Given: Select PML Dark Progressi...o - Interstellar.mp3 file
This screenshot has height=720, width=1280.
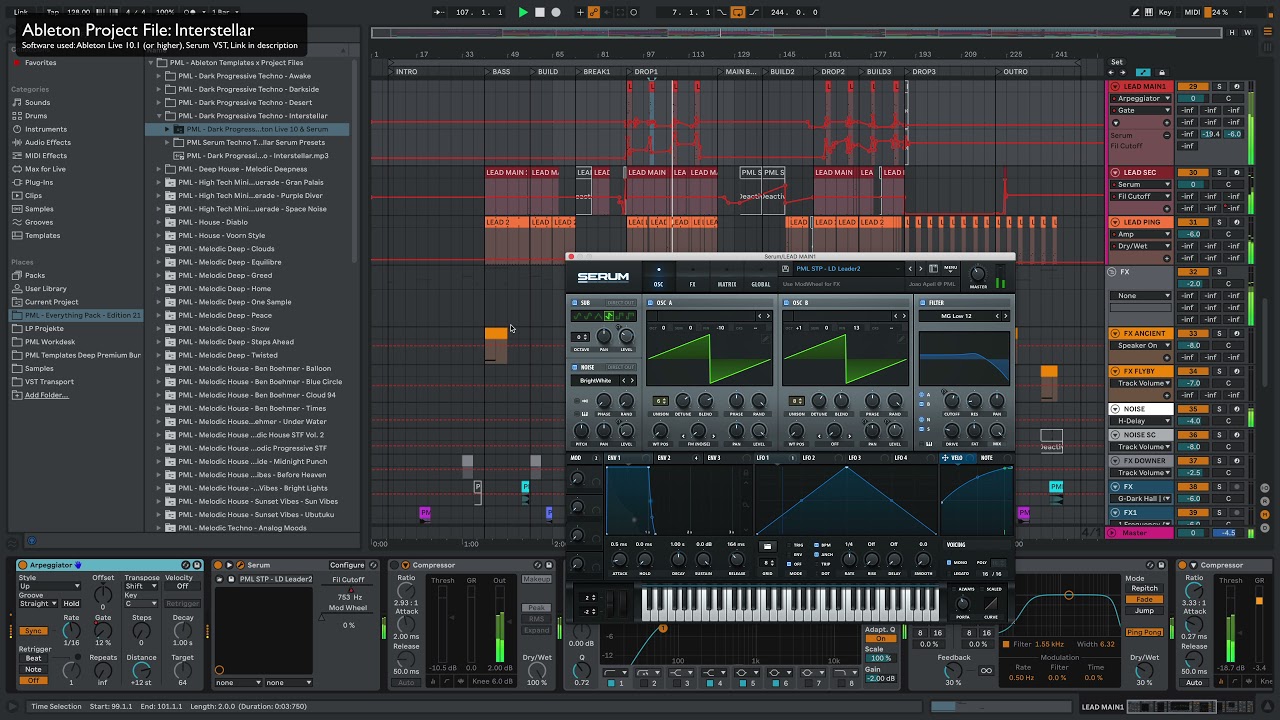Looking at the screenshot, I should [257, 156].
